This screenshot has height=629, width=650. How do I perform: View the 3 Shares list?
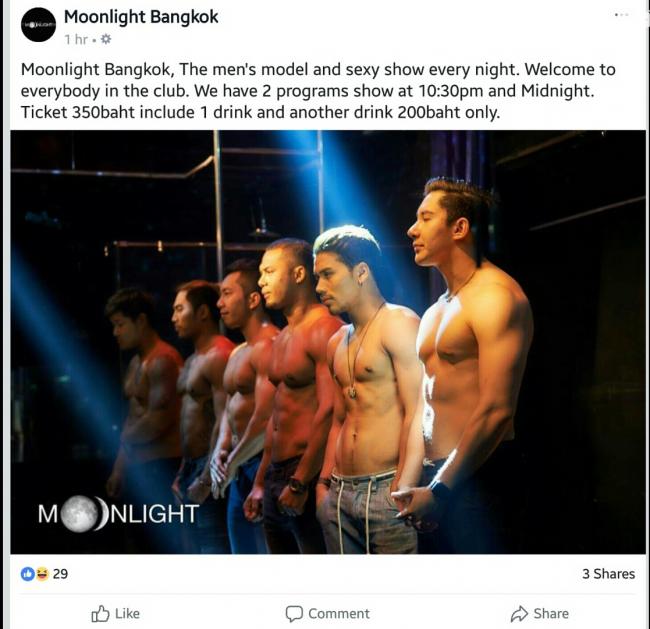[x=608, y=574]
